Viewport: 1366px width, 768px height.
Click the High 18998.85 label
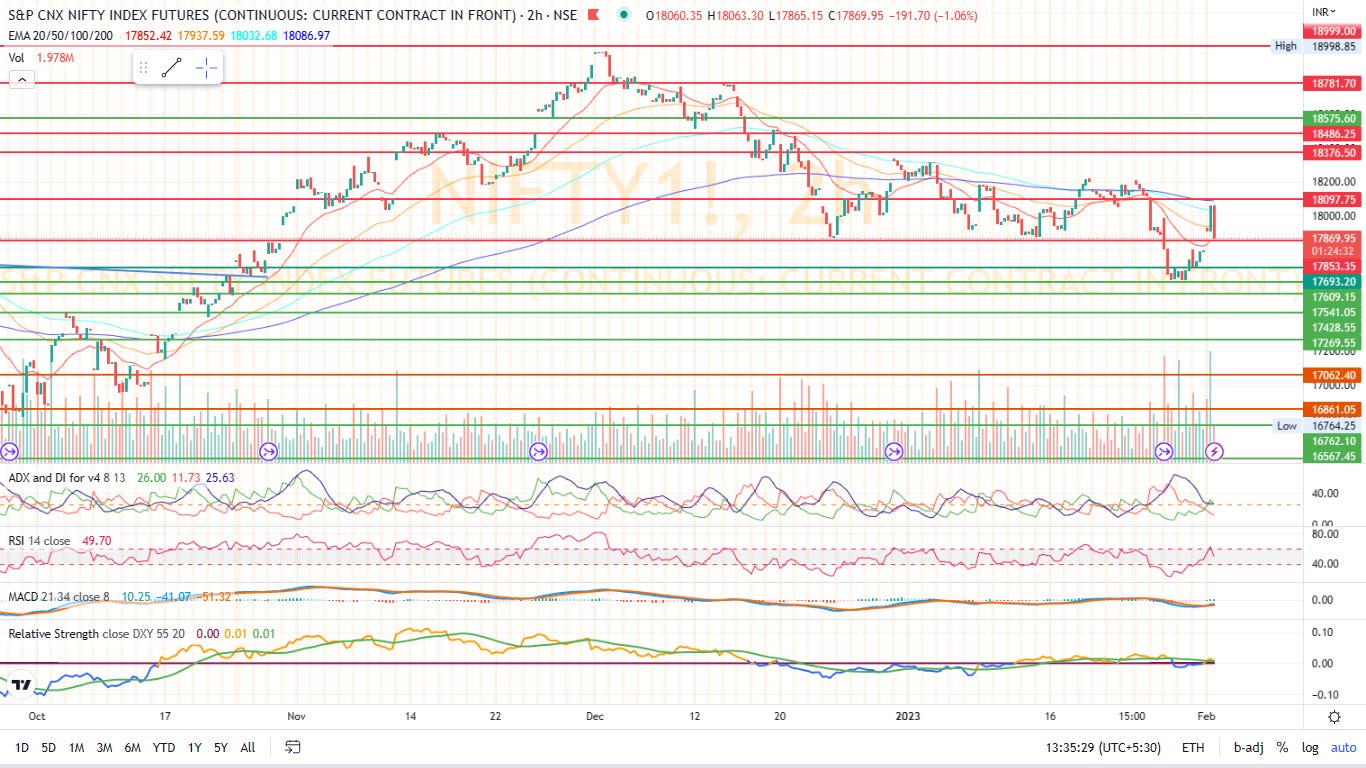point(1315,46)
